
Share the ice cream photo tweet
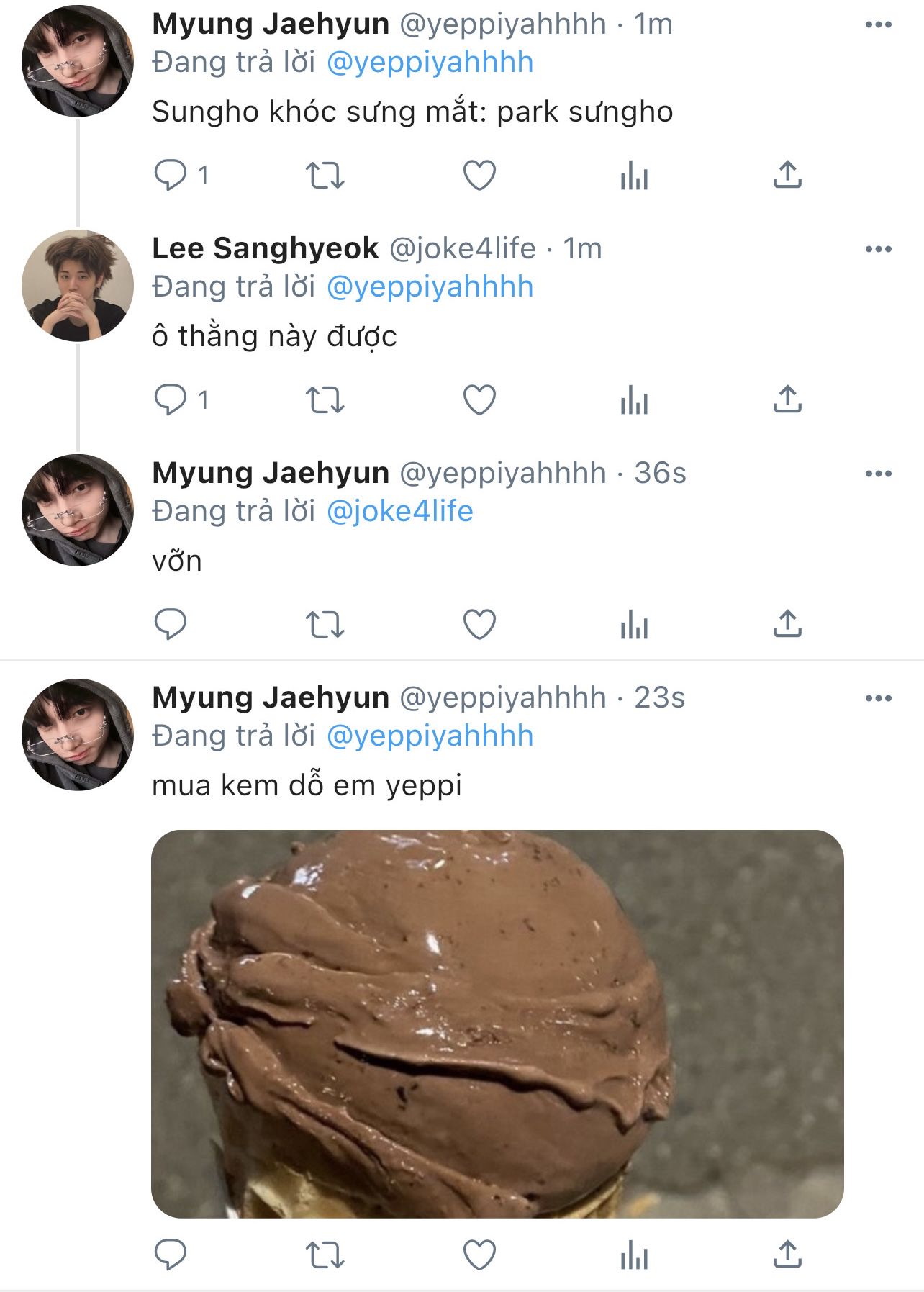pyautogui.click(x=787, y=1255)
